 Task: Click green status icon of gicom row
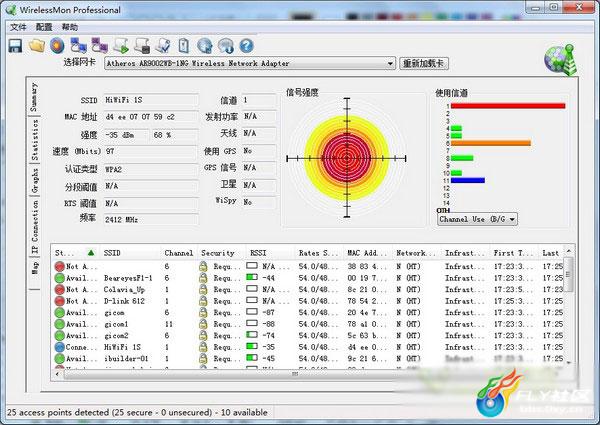tap(59, 313)
